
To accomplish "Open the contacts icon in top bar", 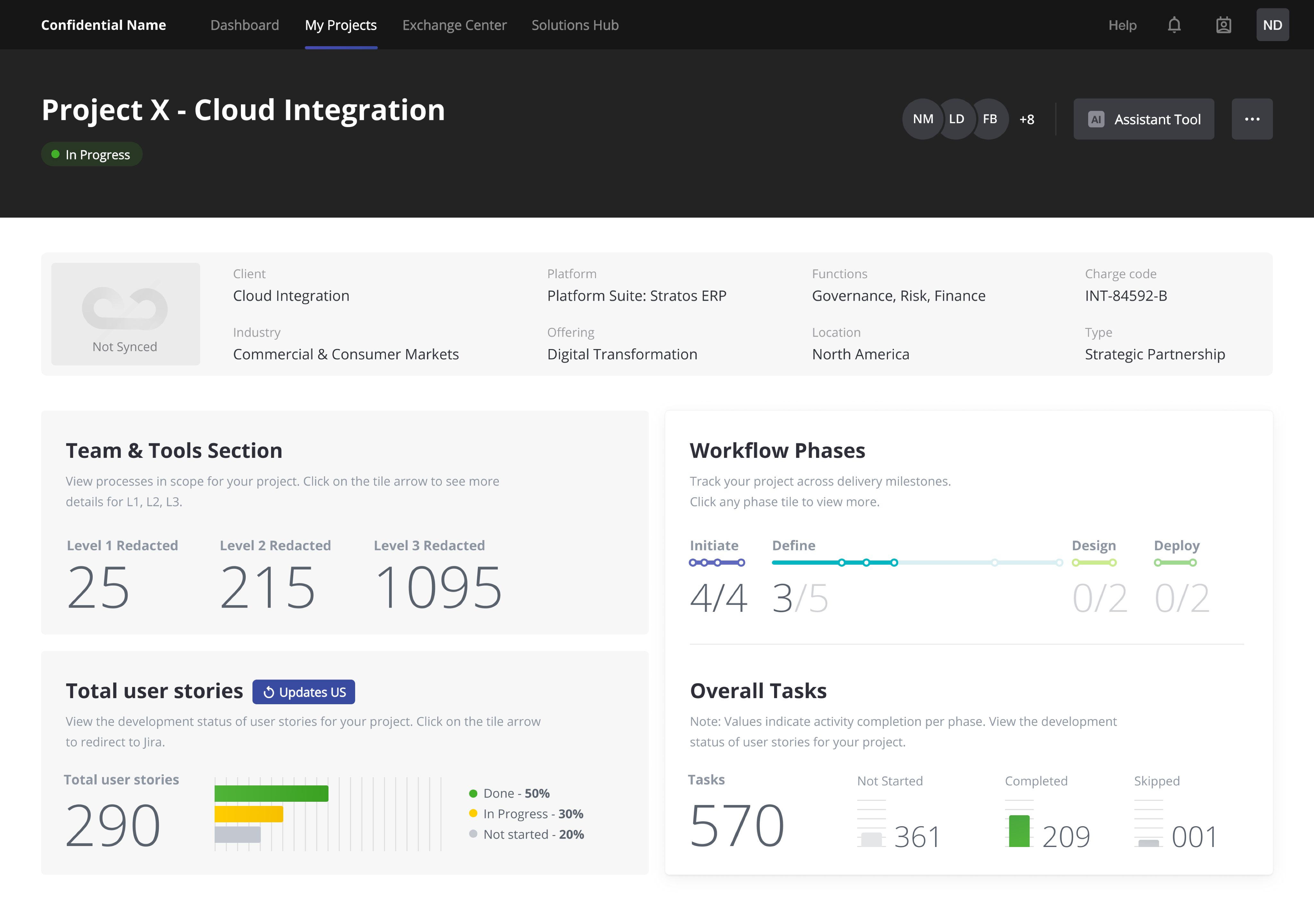I will pos(1224,25).
